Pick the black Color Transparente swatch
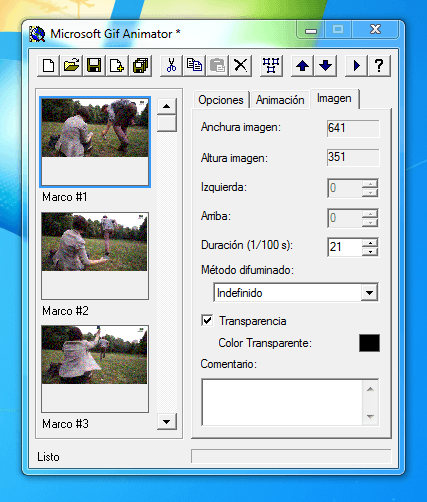Screen dimensions: 427x502 (369, 343)
